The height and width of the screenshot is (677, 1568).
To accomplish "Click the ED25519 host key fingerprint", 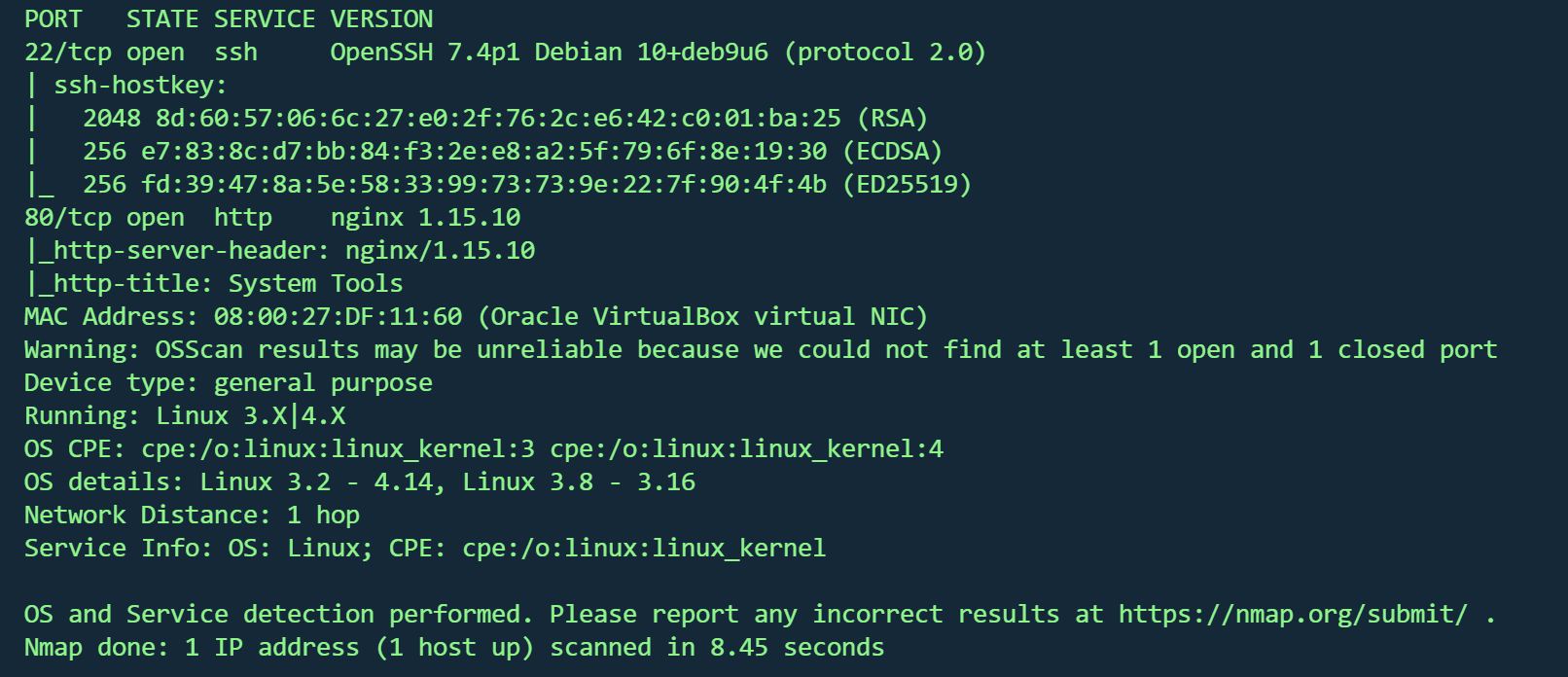I will (483, 185).
